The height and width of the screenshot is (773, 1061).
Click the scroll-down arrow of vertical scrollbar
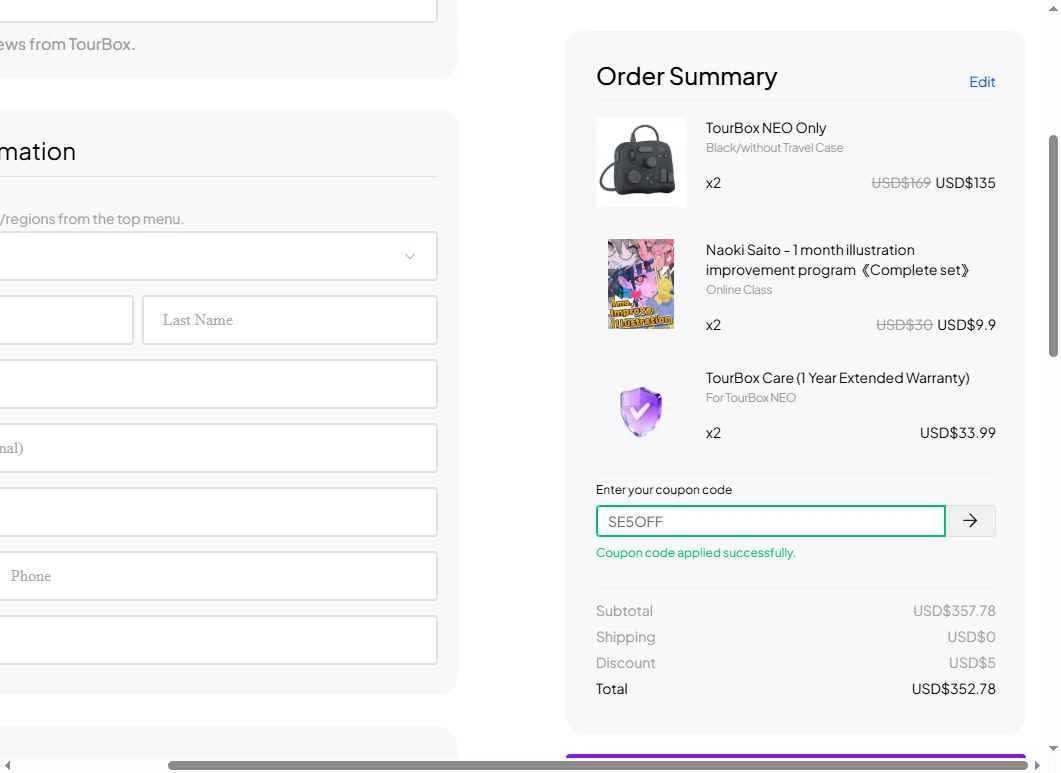click(x=1054, y=749)
